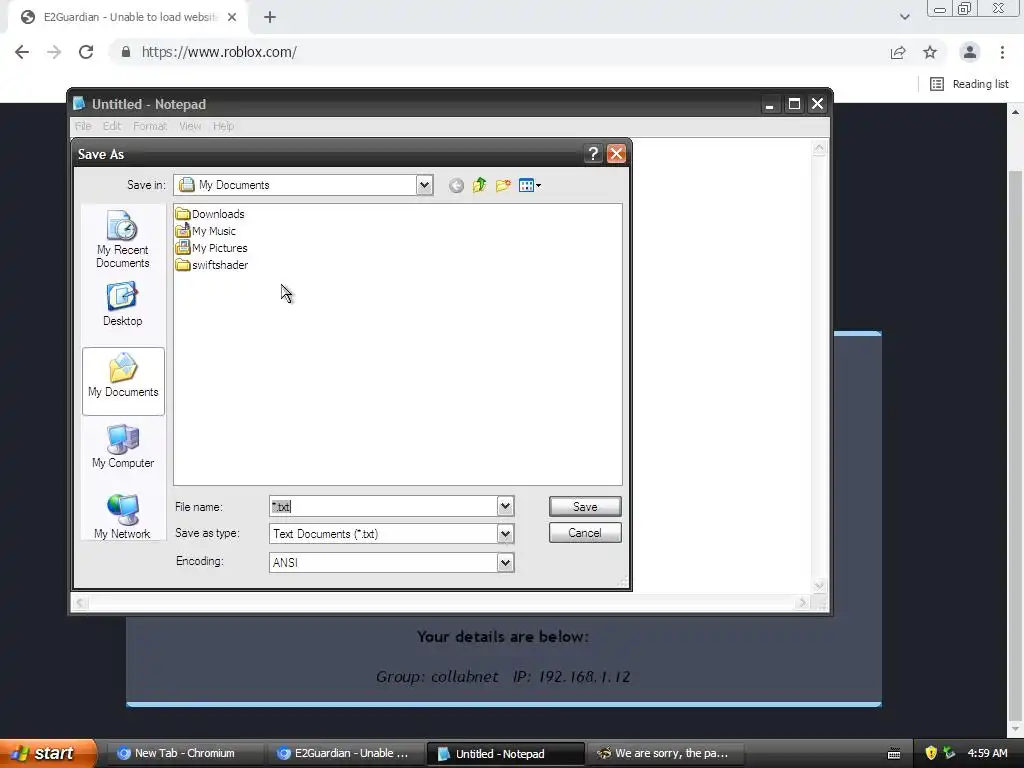This screenshot has height=768, width=1024.
Task: Click the taskbar keyboard icon
Action: [894, 754]
